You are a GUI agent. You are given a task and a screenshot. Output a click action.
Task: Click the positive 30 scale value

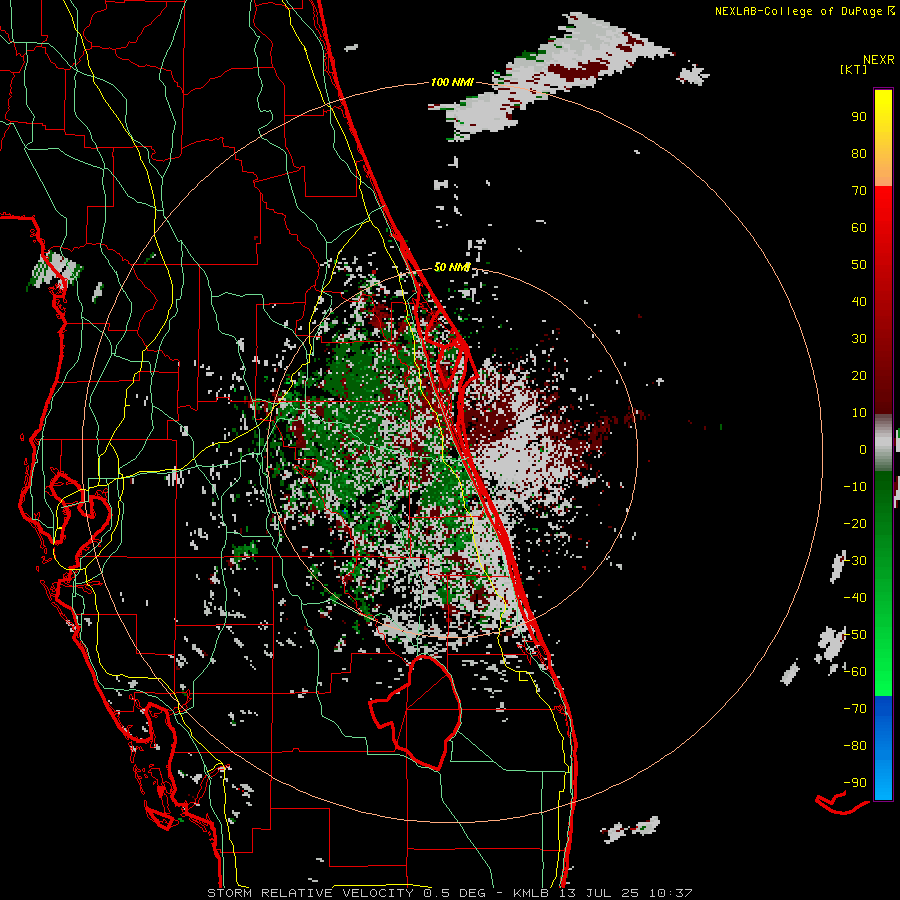[859, 339]
